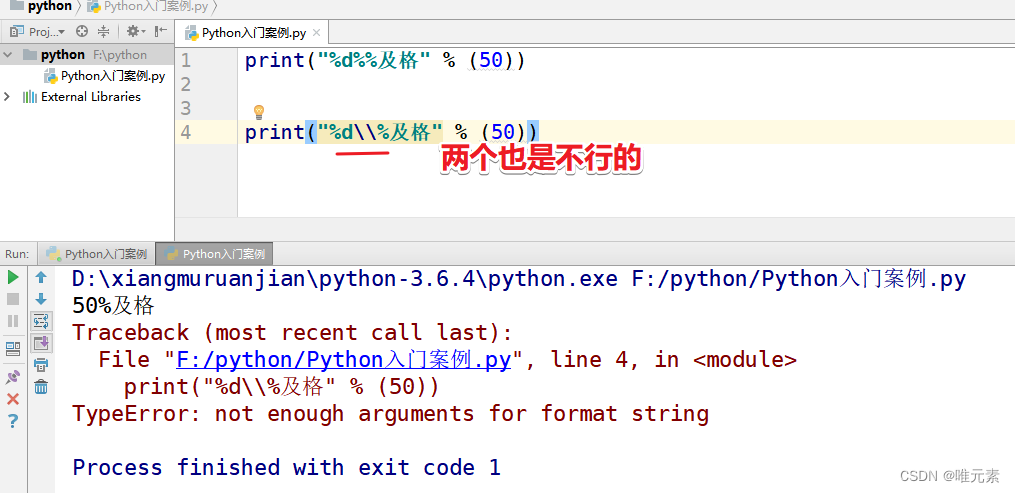Expand the External Libraries node arrow

point(7,96)
